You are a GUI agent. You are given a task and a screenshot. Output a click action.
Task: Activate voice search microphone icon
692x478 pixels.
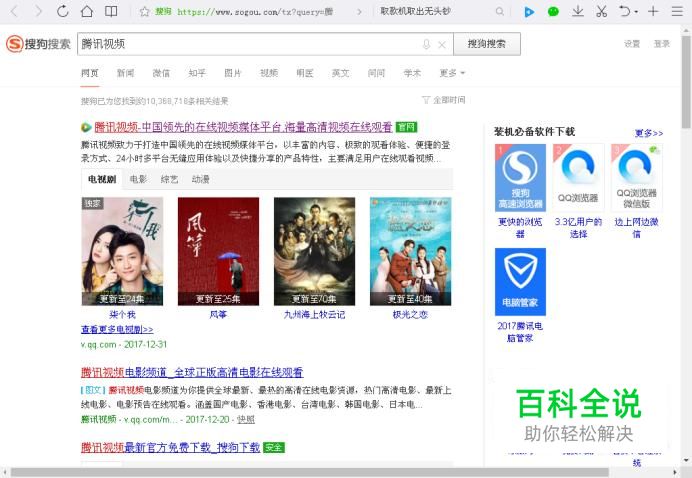426,44
